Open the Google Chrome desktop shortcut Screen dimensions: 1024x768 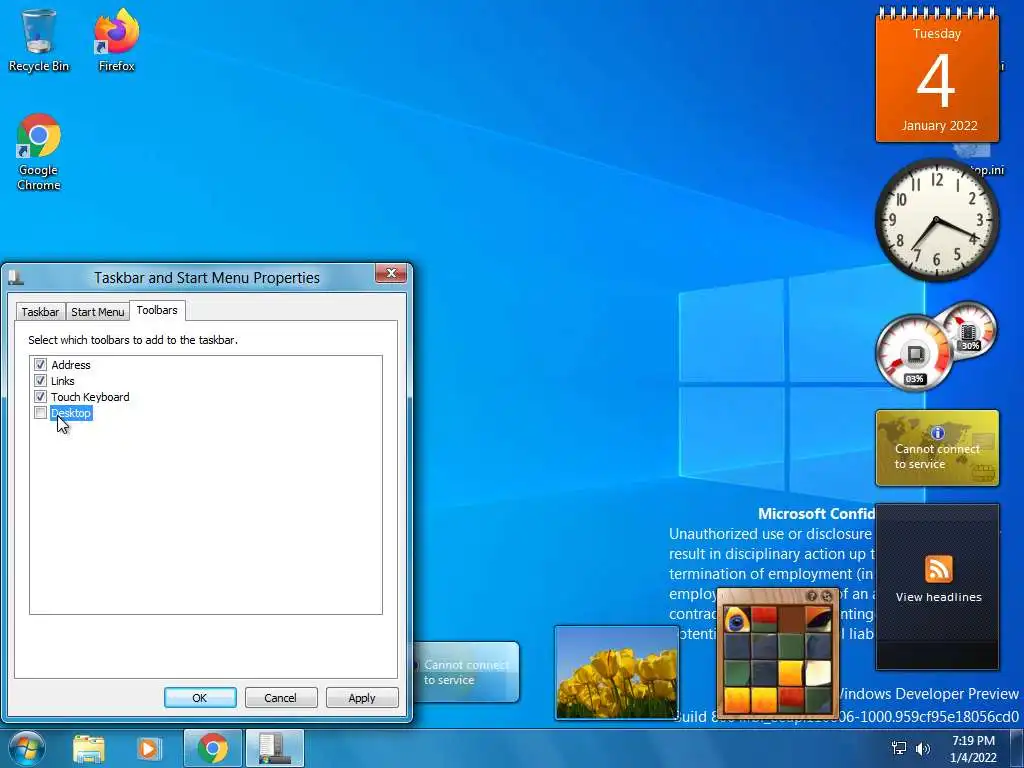(x=39, y=153)
